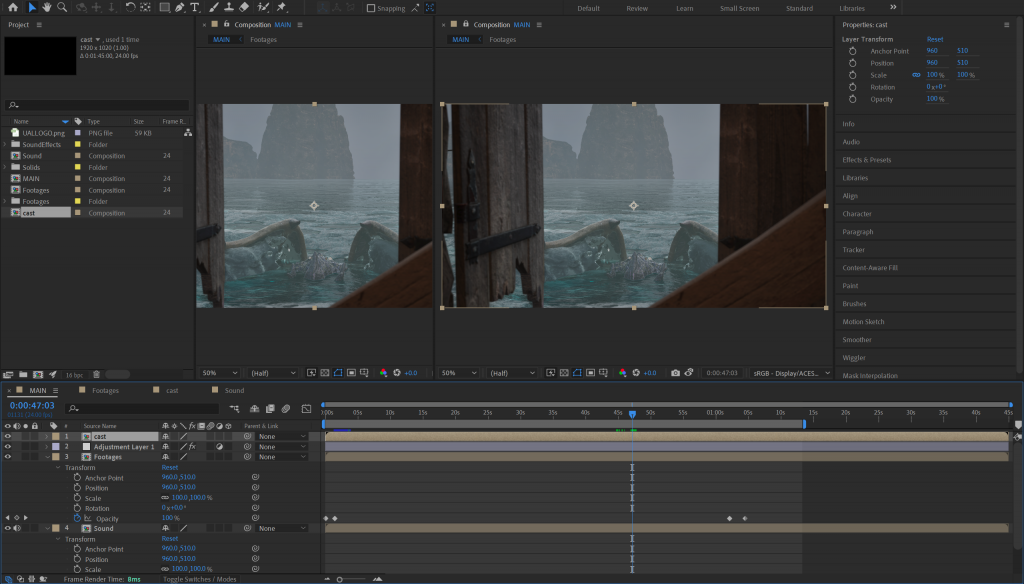The height and width of the screenshot is (584, 1024).
Task: Hide Adjustment Layer 1 eye toggle
Action: (8, 447)
